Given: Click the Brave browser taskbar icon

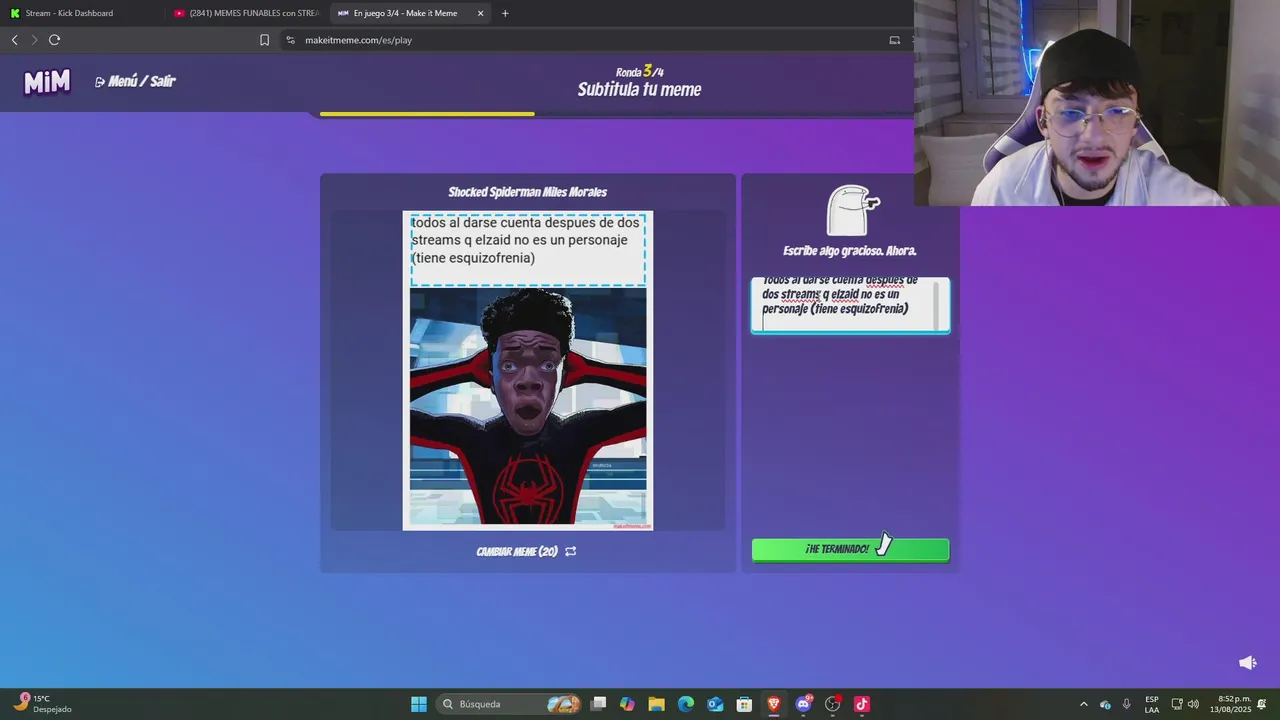Looking at the screenshot, I should (773, 704).
